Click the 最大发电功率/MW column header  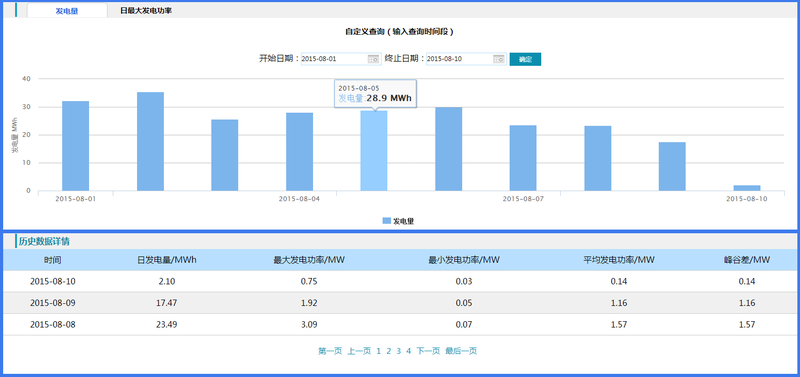(x=309, y=260)
